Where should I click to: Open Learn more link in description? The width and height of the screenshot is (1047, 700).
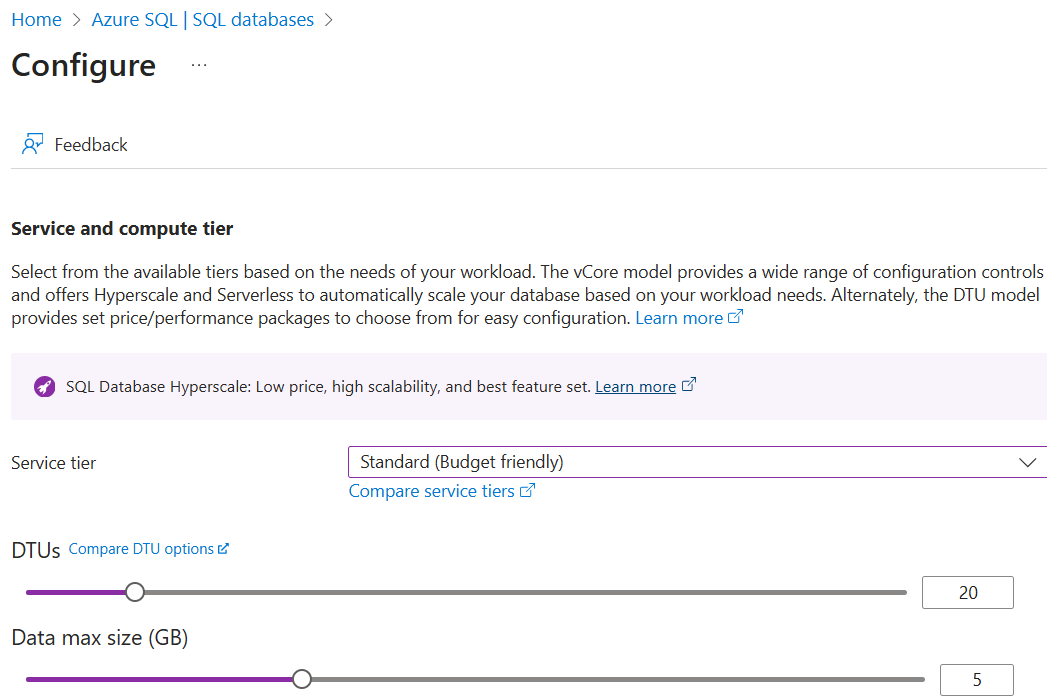click(679, 318)
